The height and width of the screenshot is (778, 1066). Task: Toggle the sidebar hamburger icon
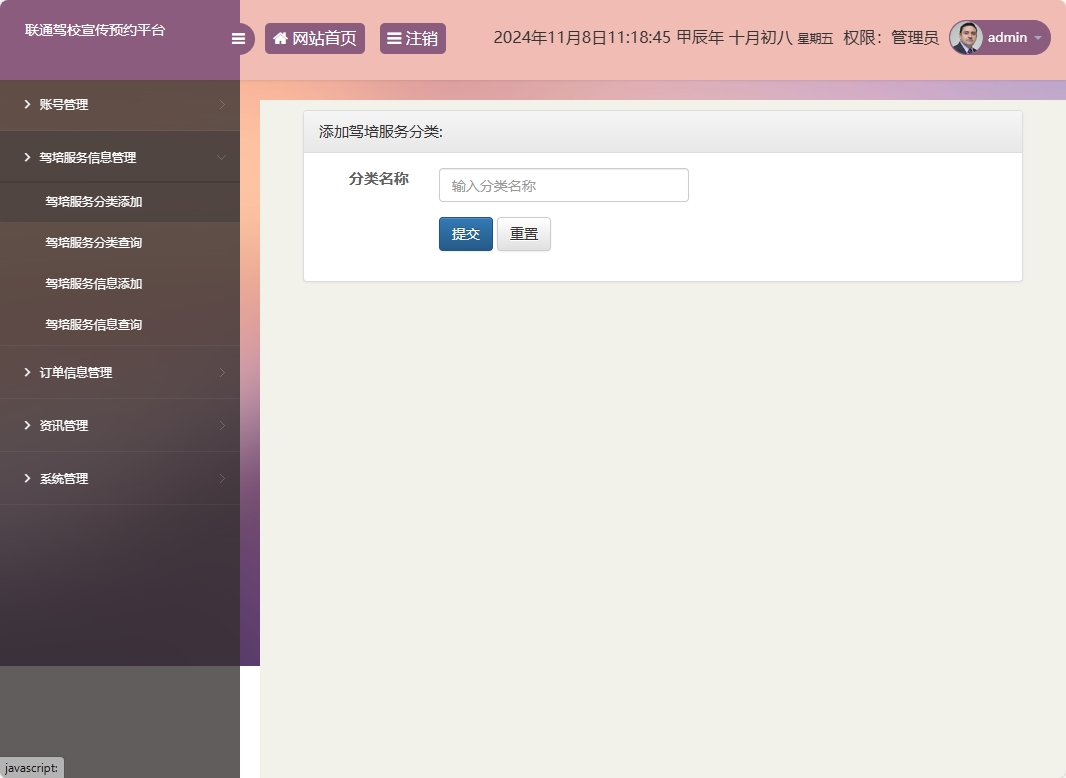pos(238,39)
